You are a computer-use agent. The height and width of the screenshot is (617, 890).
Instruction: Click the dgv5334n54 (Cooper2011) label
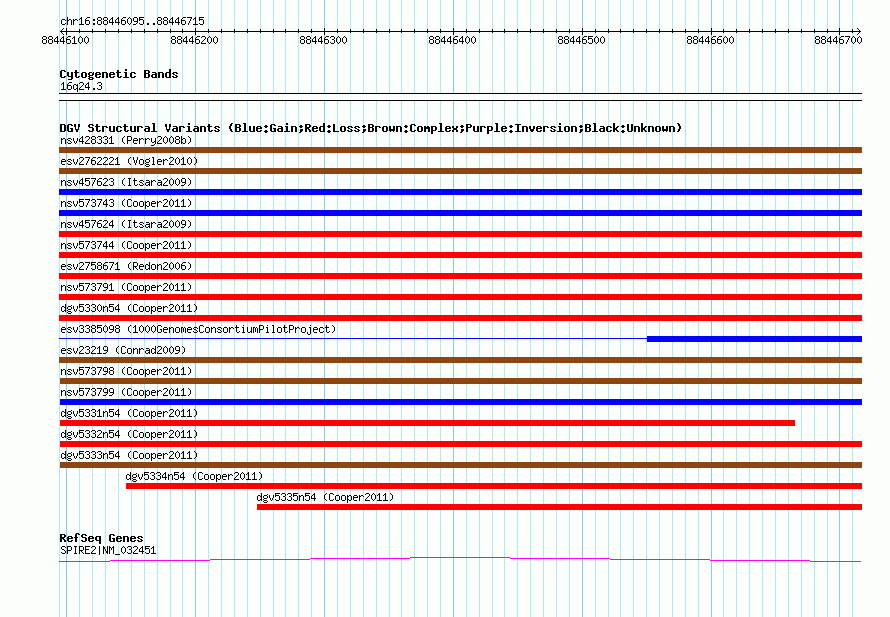(x=194, y=476)
